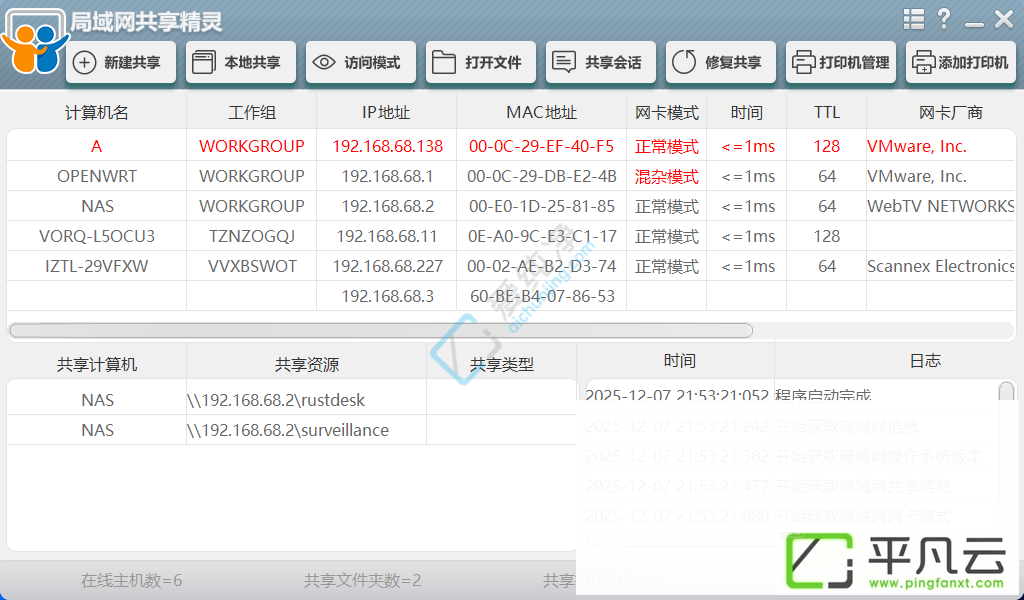Viewport: 1024px width, 600px height.
Task: Click the 时间 header in host table
Action: (746, 112)
